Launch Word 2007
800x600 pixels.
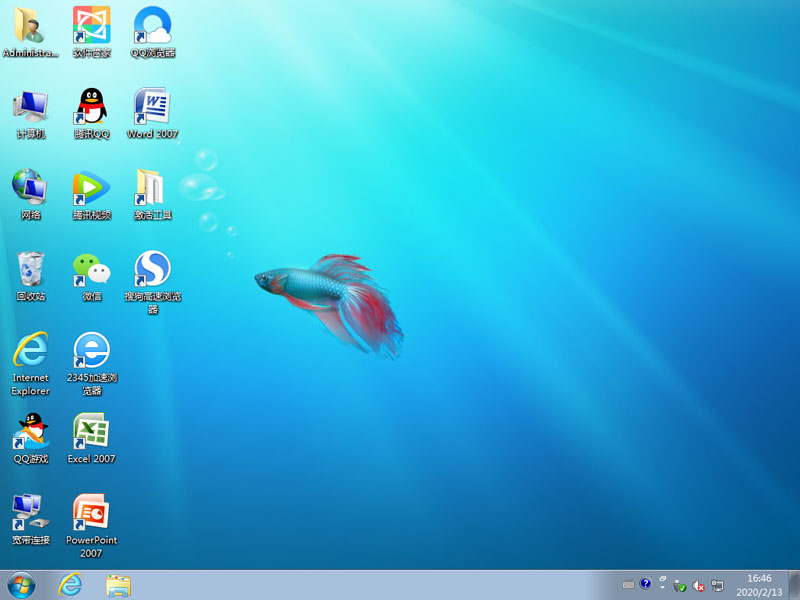(151, 110)
